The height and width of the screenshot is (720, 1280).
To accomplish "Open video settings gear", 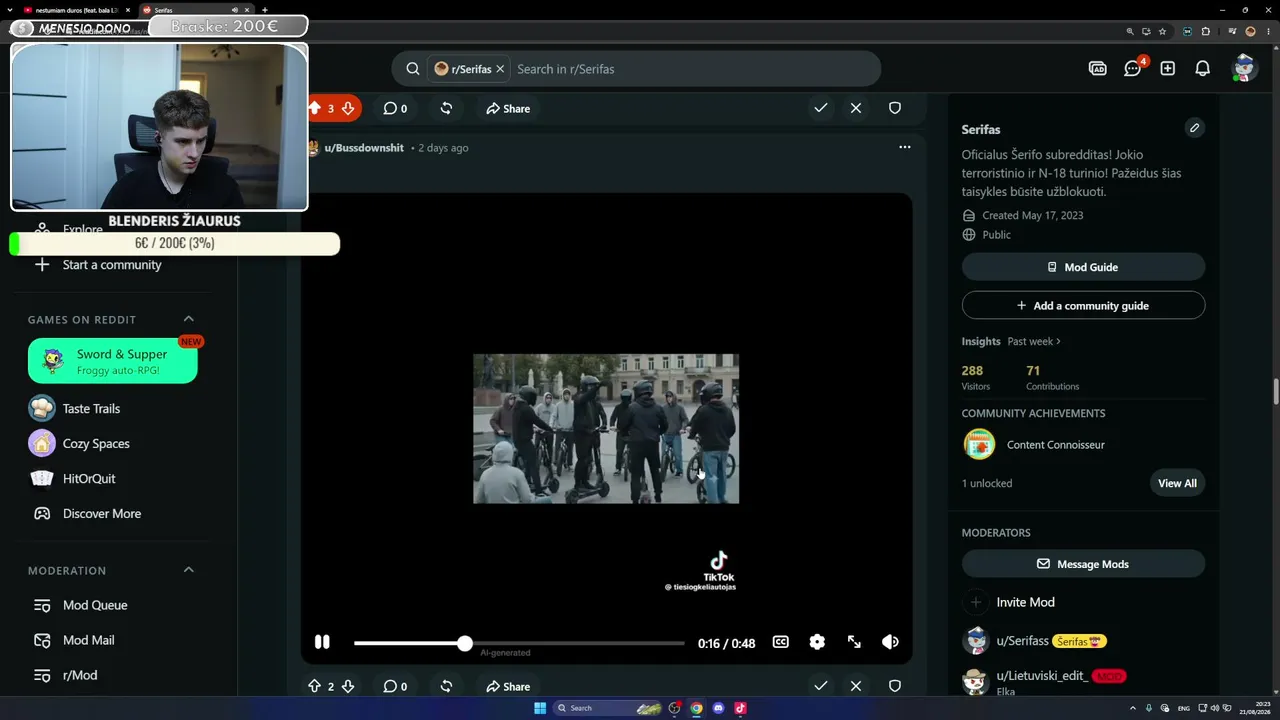I will (x=817, y=642).
